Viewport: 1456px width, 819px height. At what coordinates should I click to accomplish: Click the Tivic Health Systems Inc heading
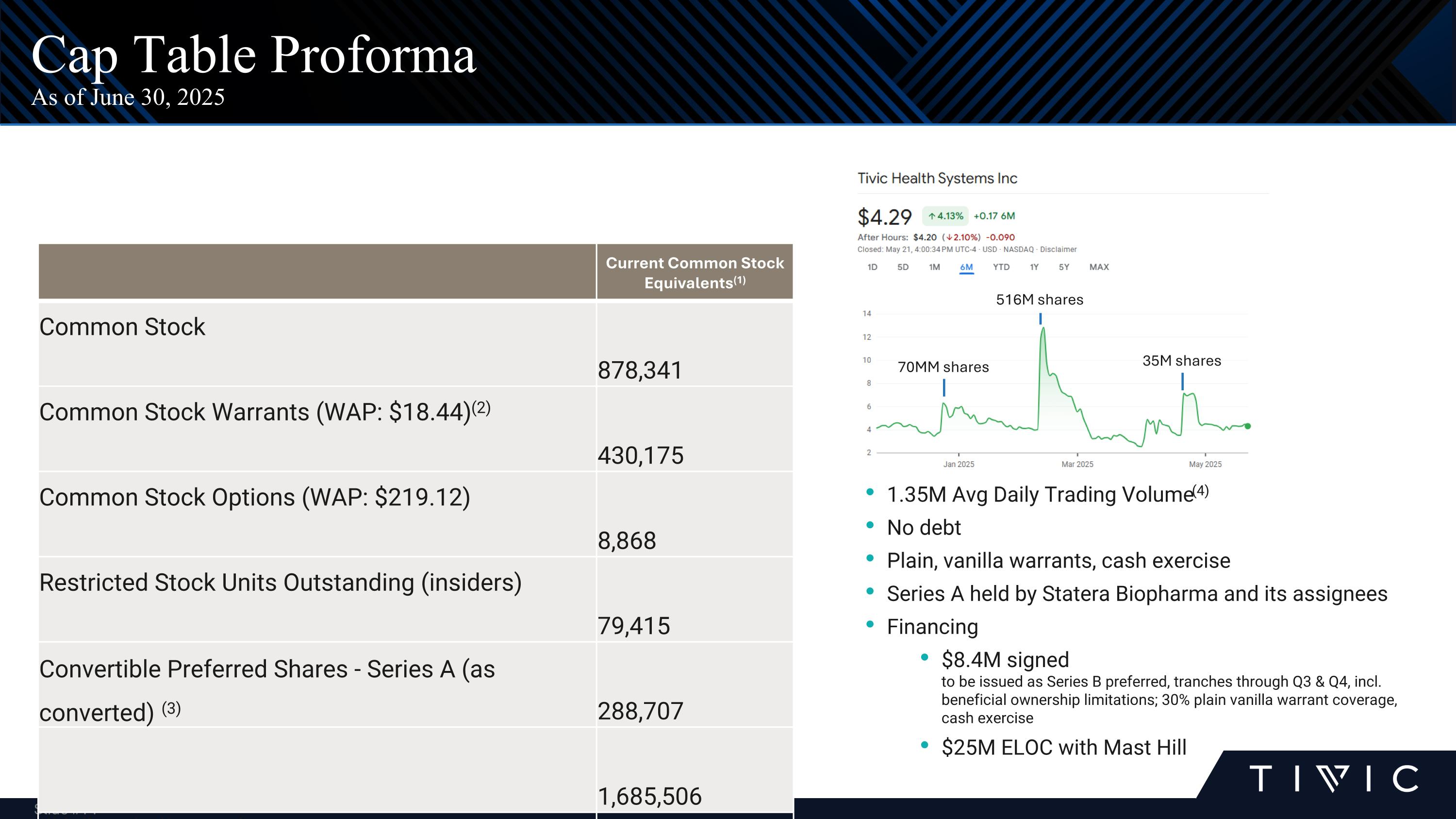tap(937, 179)
